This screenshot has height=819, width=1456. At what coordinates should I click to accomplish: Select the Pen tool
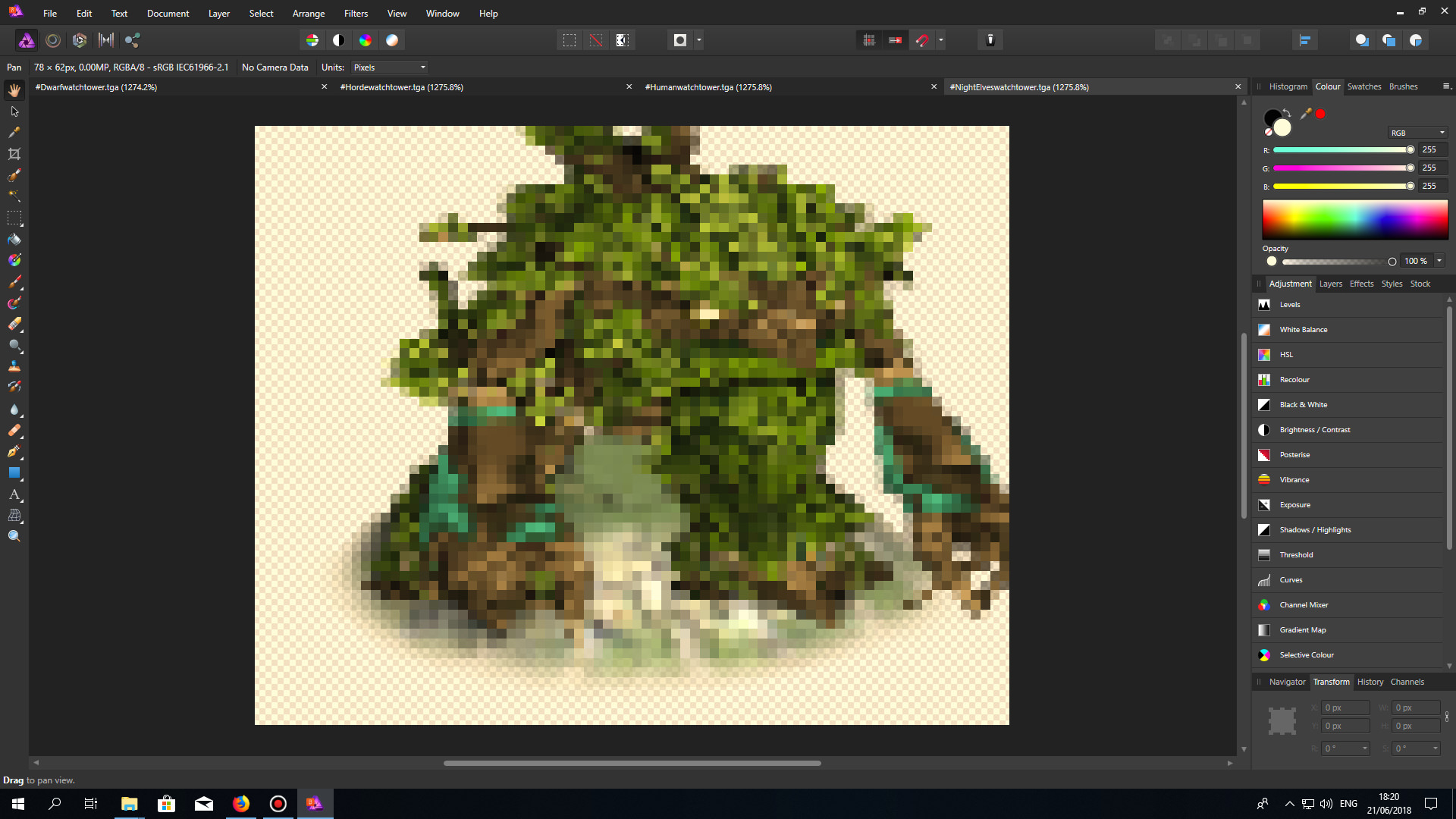[14, 452]
